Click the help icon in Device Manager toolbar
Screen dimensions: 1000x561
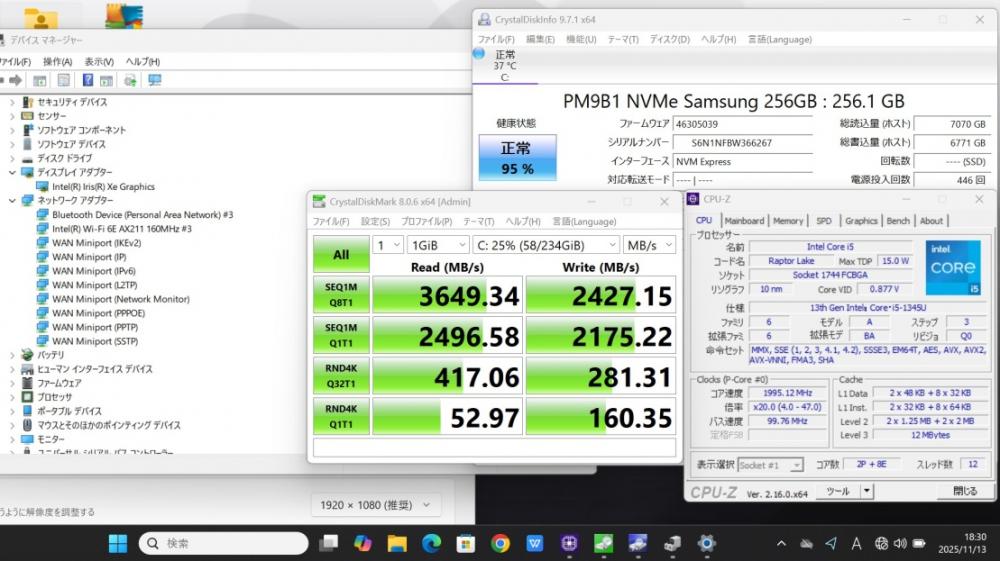point(88,80)
